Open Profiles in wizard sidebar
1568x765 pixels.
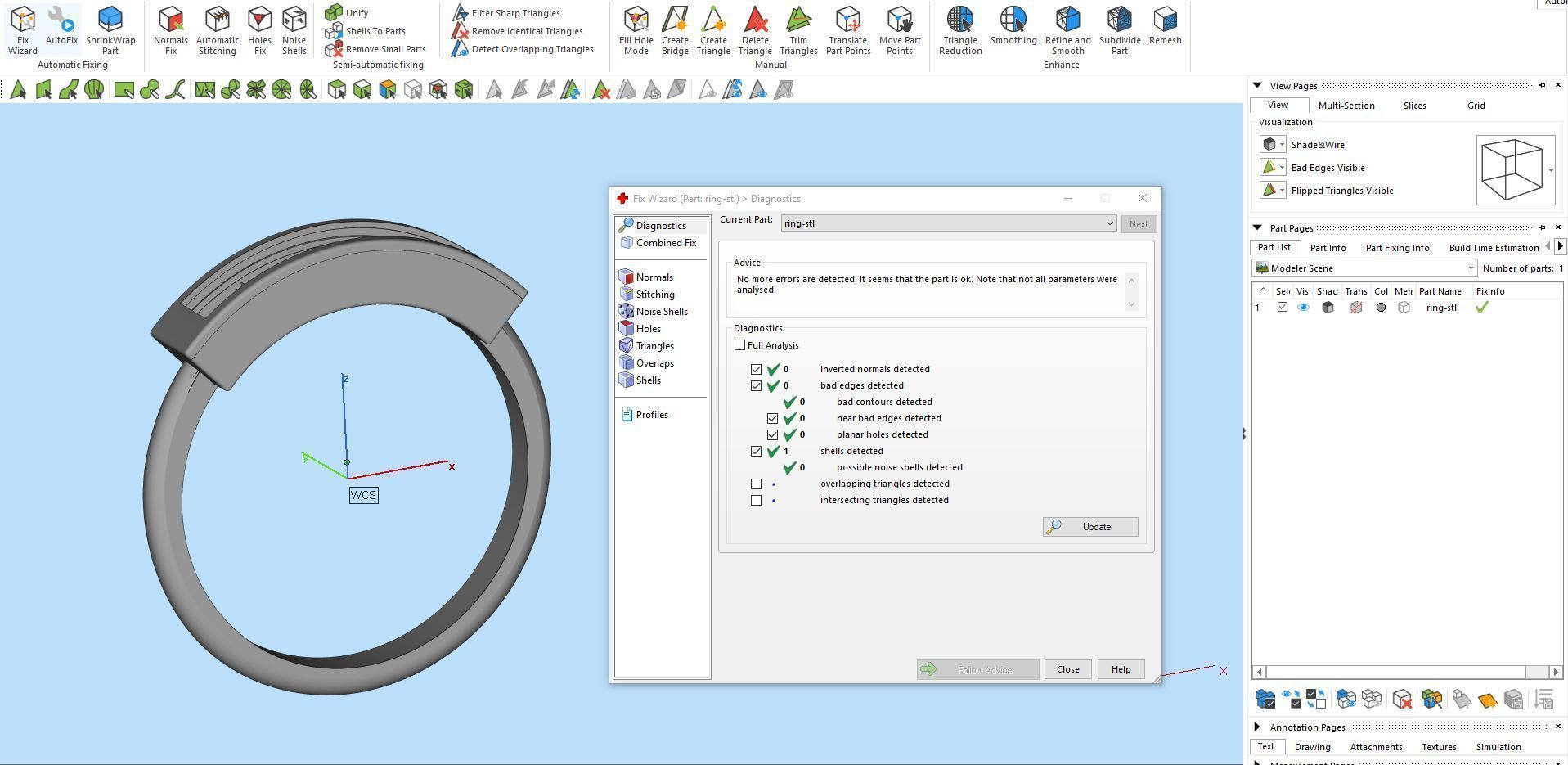tap(645, 415)
